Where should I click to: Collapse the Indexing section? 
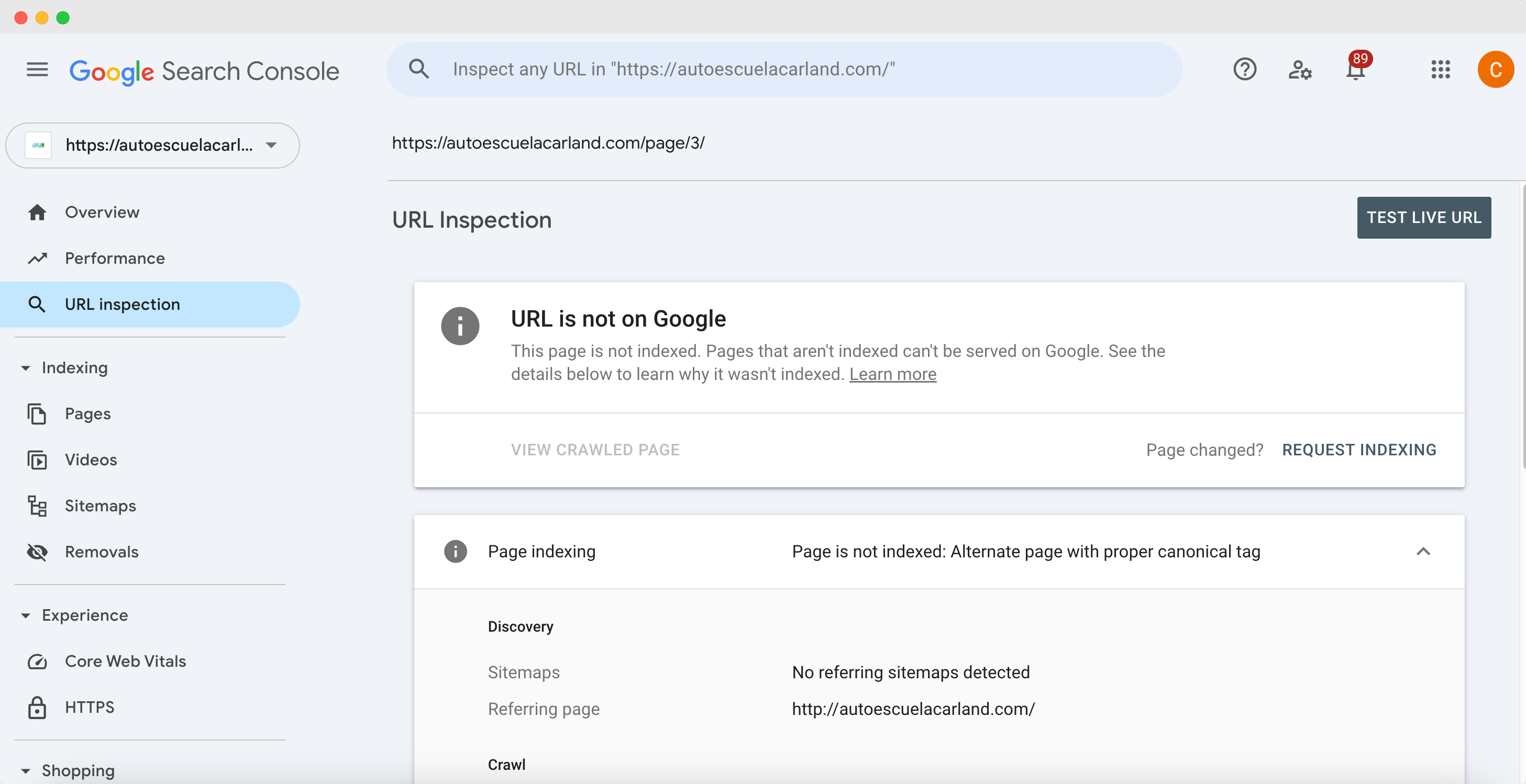[x=26, y=368]
